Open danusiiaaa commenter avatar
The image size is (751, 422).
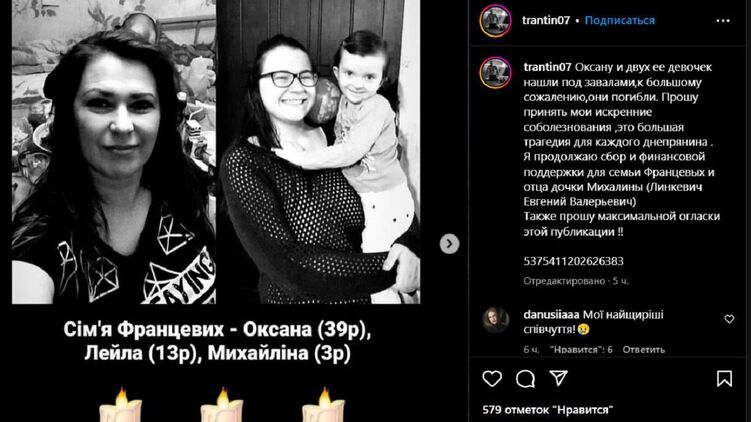(x=495, y=320)
